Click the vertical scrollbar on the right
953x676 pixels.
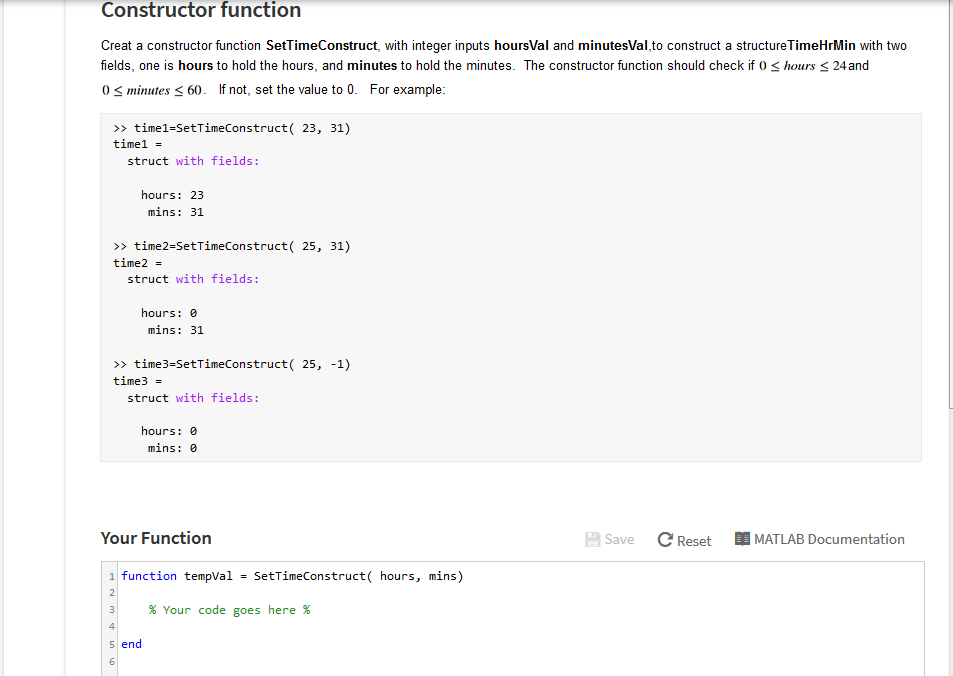(x=948, y=200)
